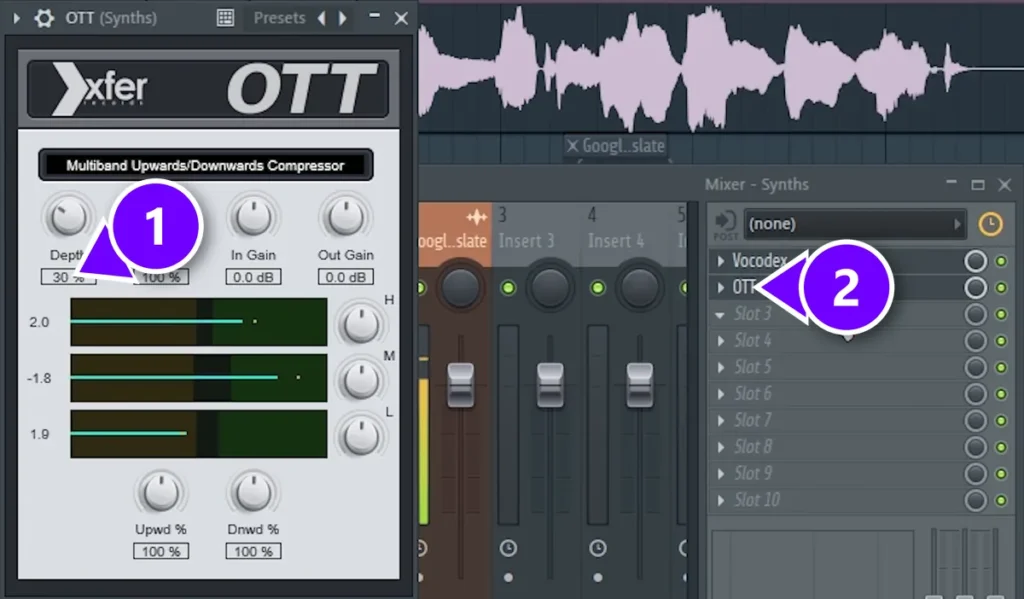Toggle the Slot 7 enable LED
Image resolution: width=1024 pixels, height=599 pixels.
click(x=1001, y=421)
